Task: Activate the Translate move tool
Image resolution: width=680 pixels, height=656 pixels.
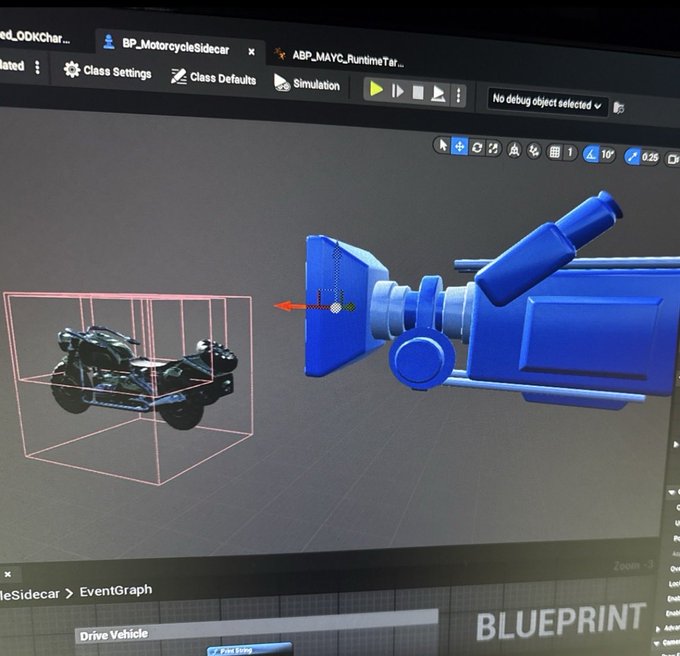Action: click(x=459, y=147)
